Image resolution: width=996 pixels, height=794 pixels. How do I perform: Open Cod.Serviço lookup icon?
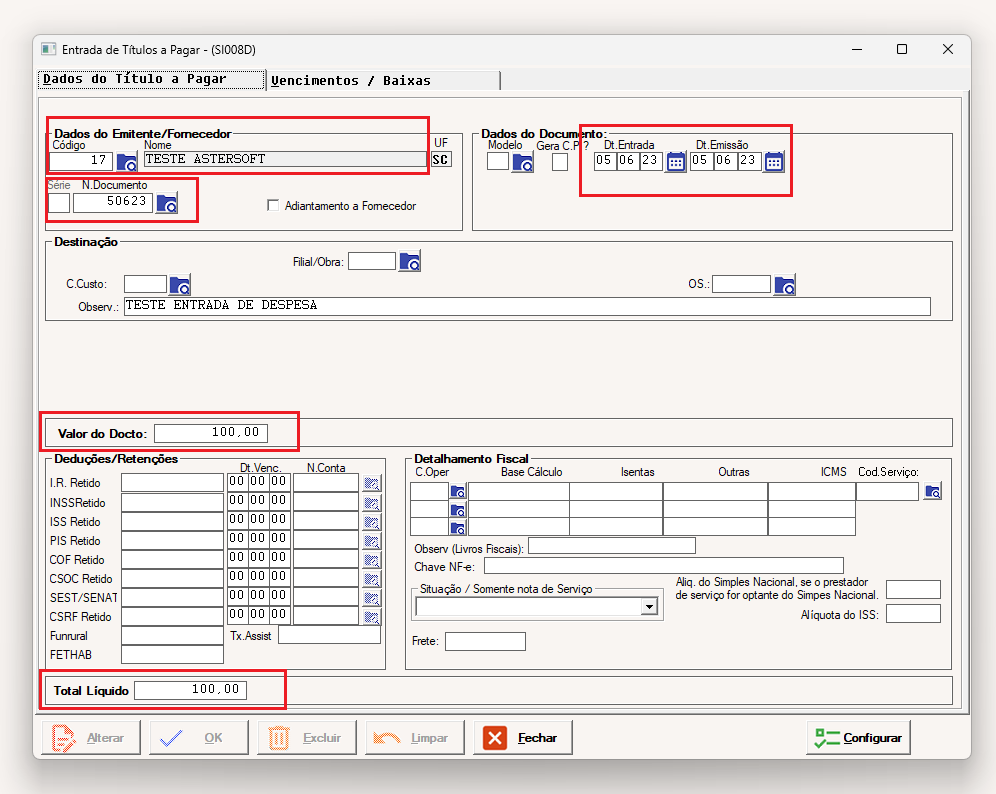(x=932, y=492)
